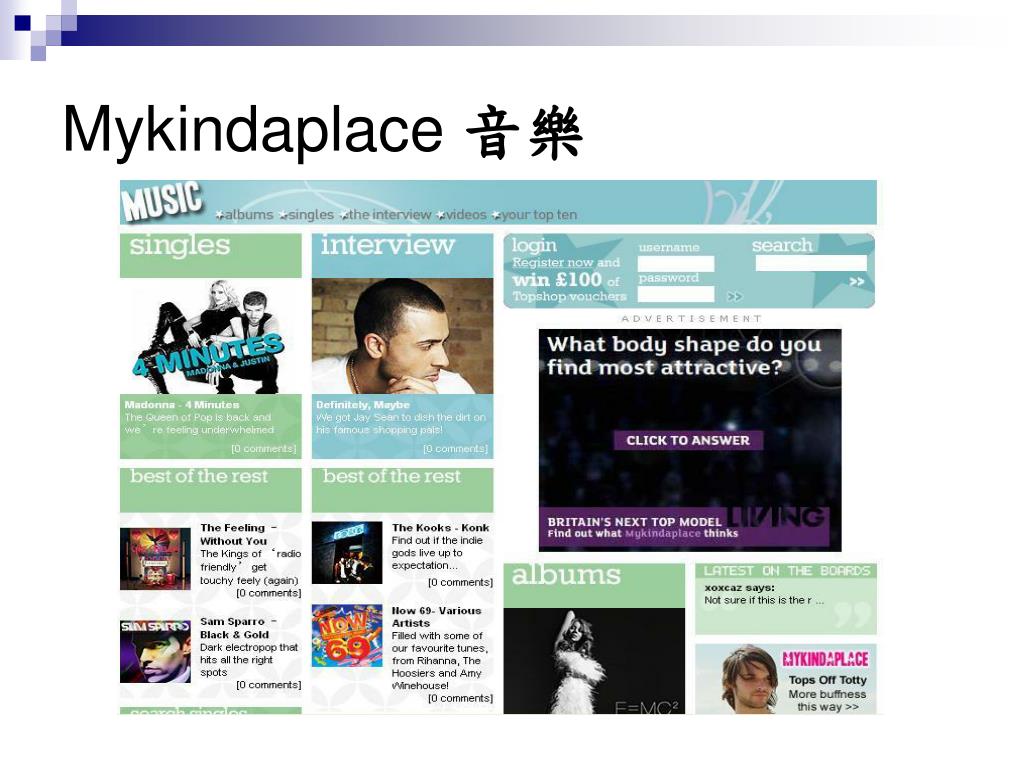Open Tops Off Totty promo link
1024x768 pixels.
coord(827,680)
